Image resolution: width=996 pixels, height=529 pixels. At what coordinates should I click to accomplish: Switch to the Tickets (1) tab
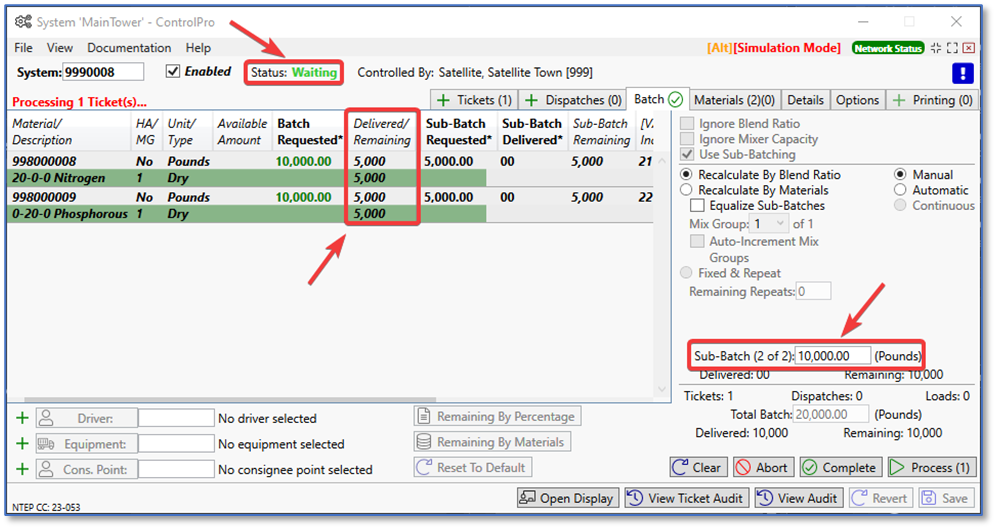[474, 100]
